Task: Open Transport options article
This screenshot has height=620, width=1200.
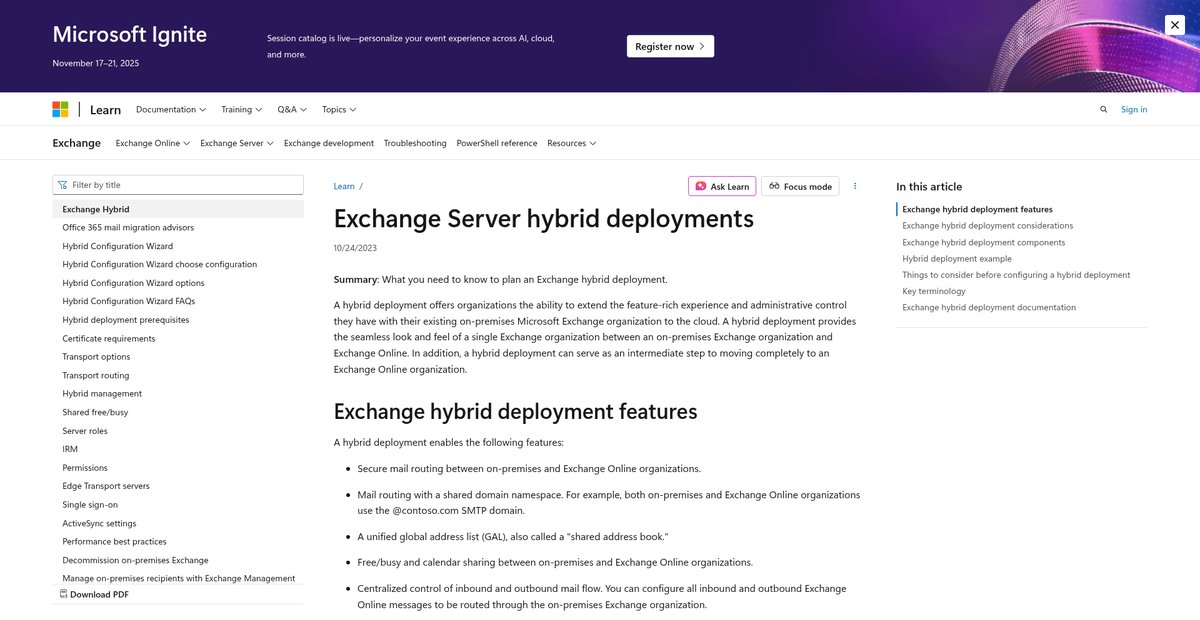Action: pos(96,357)
